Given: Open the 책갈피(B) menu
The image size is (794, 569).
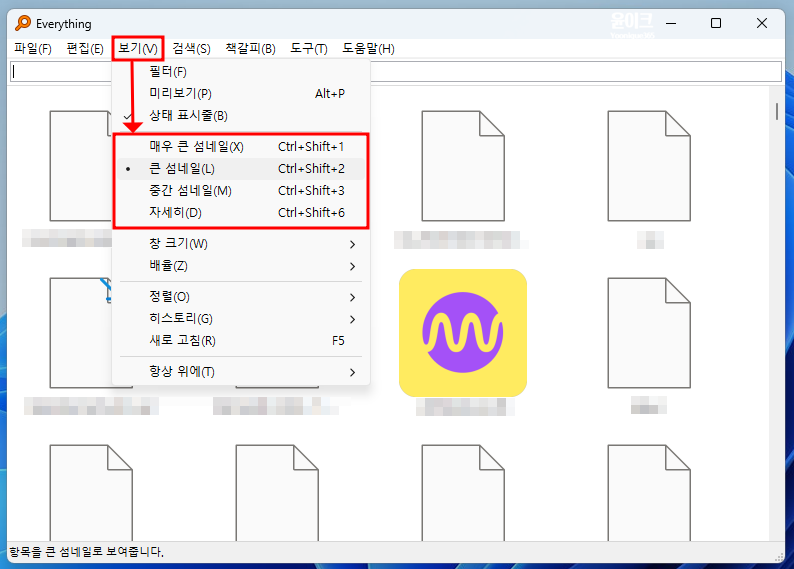Looking at the screenshot, I should click(251, 49).
